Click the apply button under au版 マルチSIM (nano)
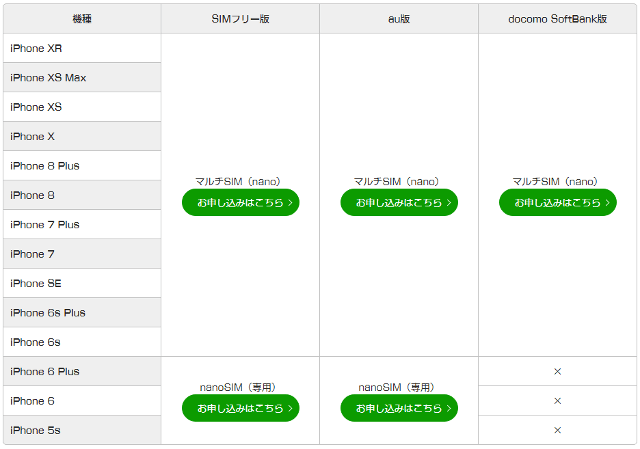This screenshot has height=449, width=640. click(399, 202)
